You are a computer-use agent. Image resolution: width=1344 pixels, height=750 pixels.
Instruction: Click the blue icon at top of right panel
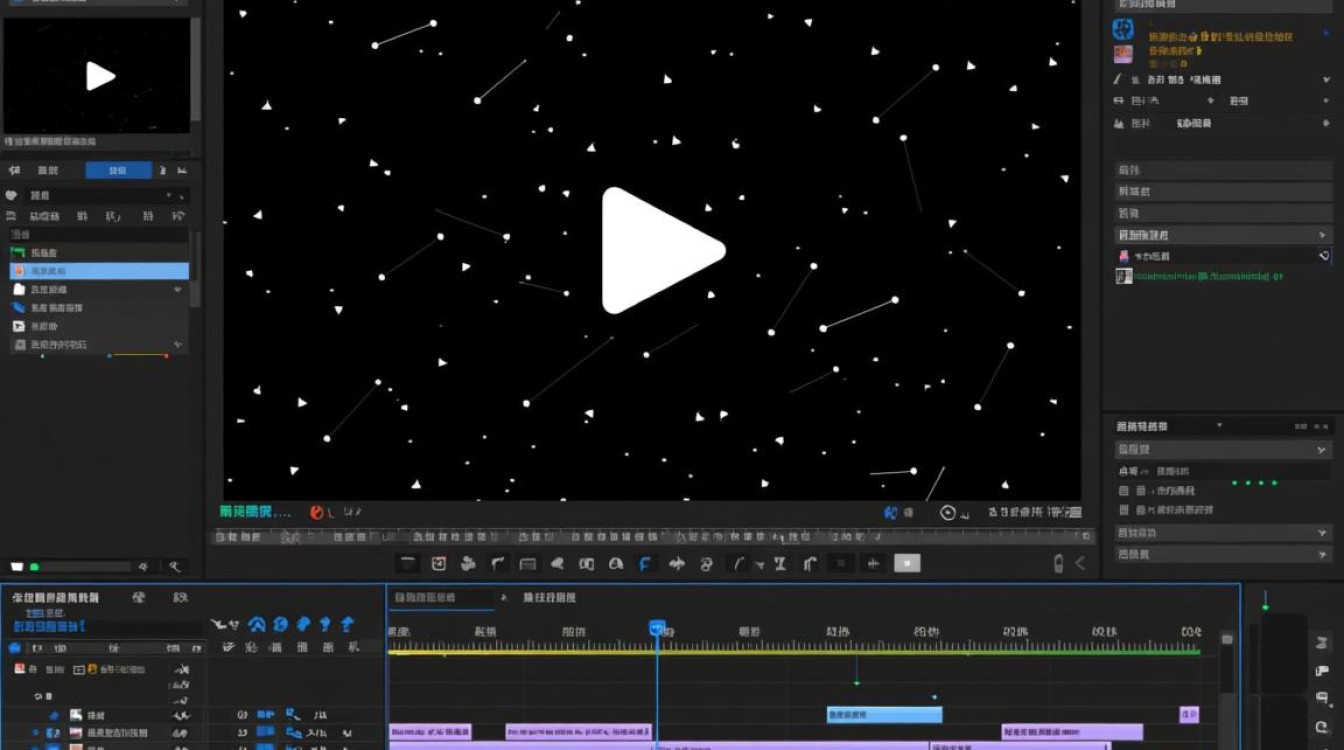[1123, 29]
